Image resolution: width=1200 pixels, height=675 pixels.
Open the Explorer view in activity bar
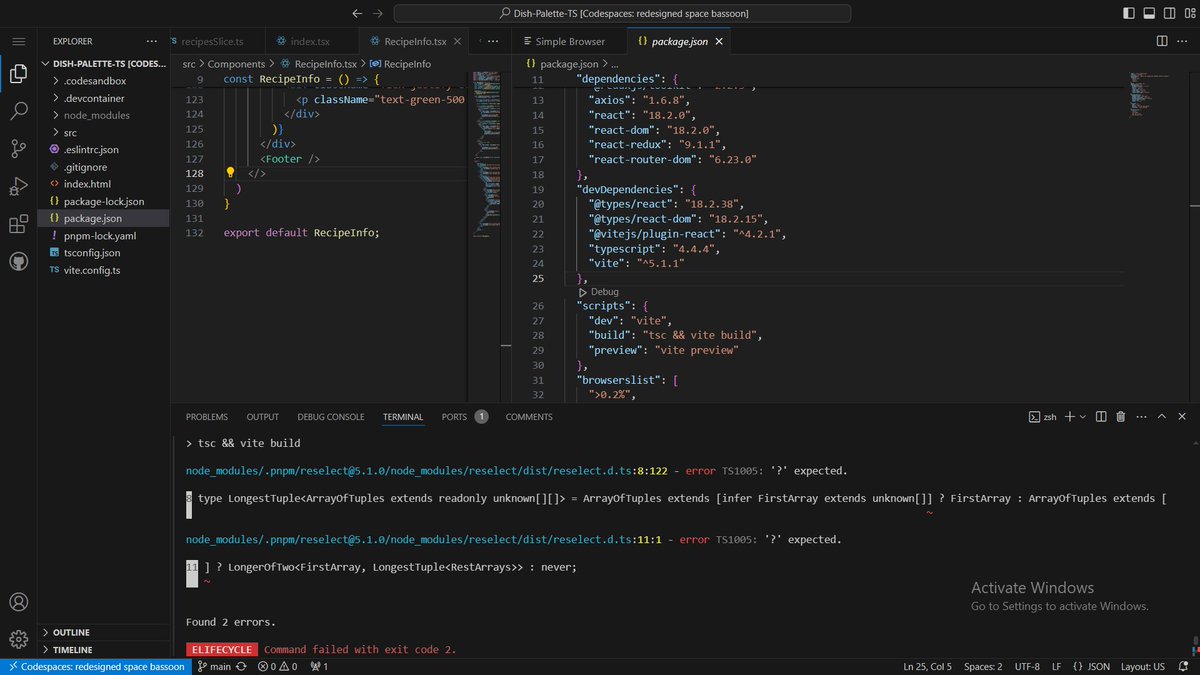click(x=18, y=73)
